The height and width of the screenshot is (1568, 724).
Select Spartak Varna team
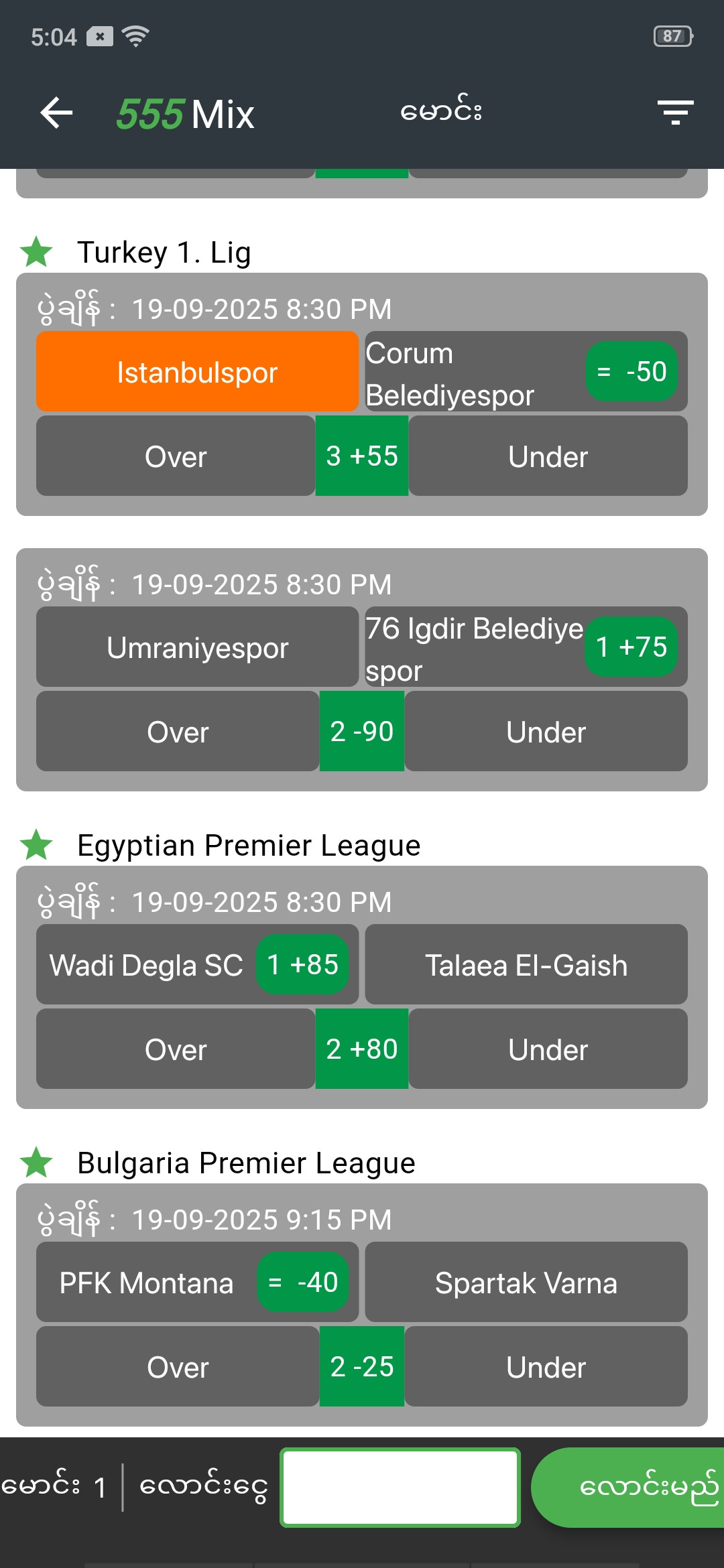click(x=526, y=1283)
